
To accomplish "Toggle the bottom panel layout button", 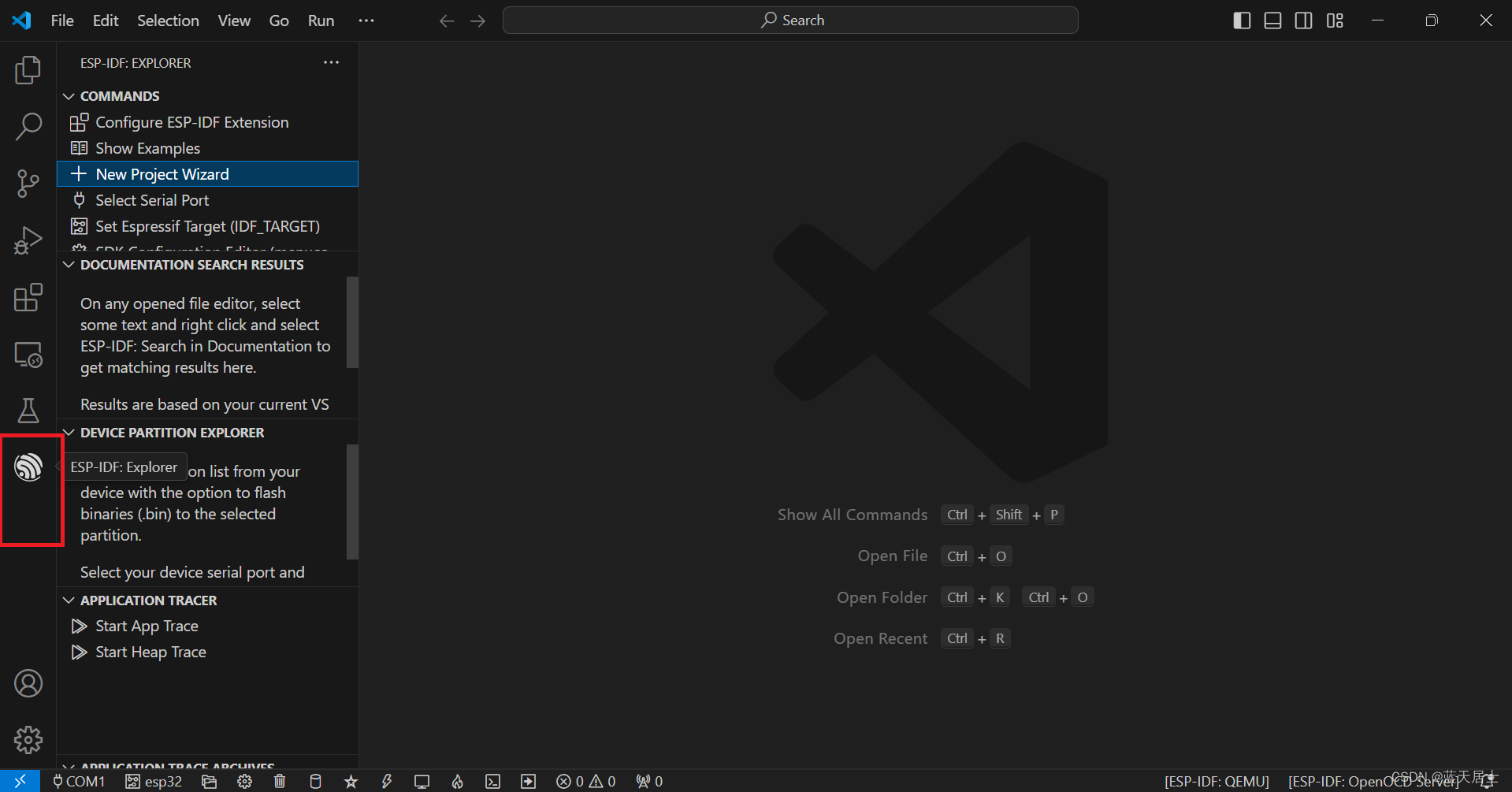I will click(x=1272, y=20).
